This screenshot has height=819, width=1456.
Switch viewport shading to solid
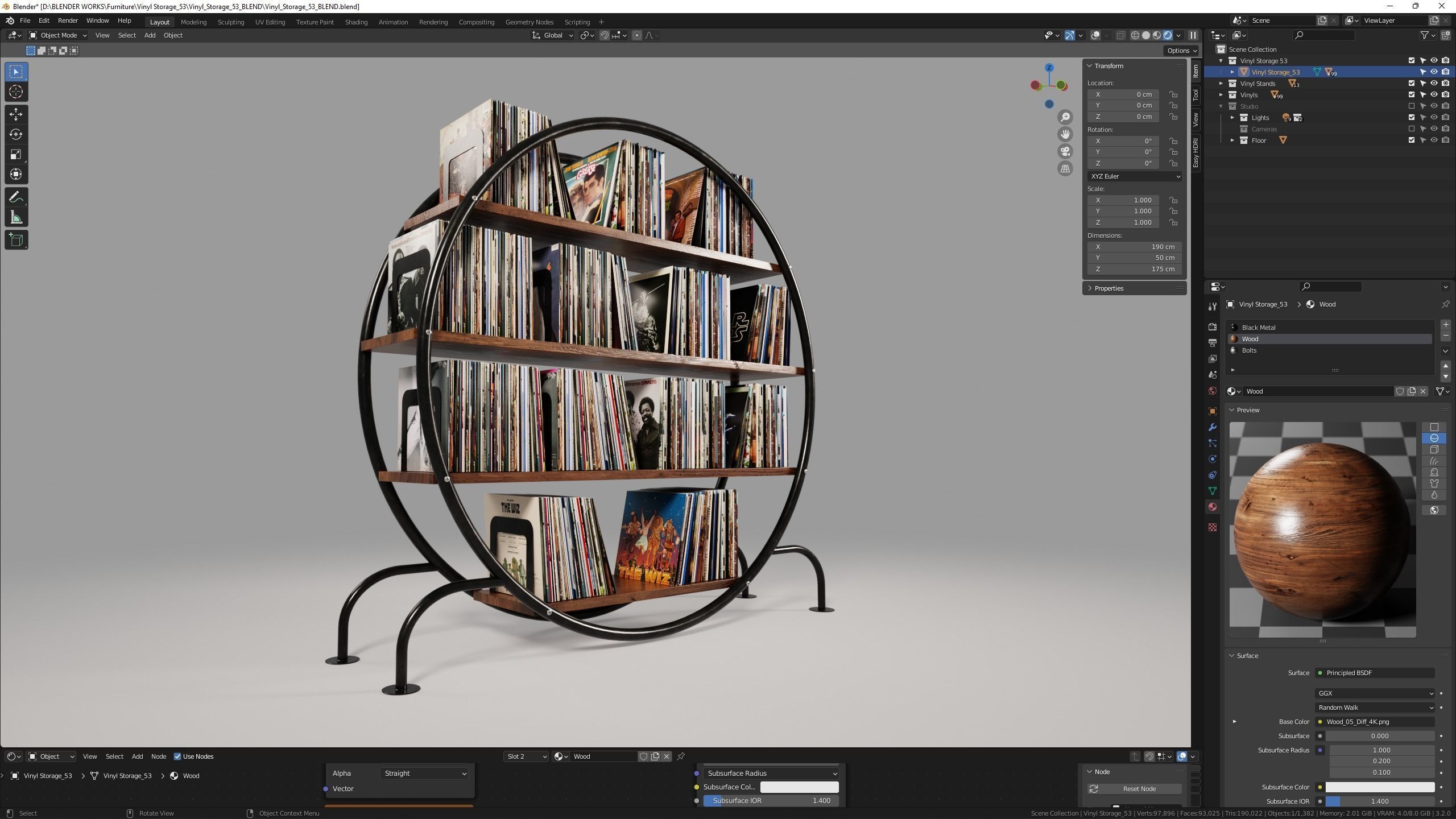(1146, 35)
